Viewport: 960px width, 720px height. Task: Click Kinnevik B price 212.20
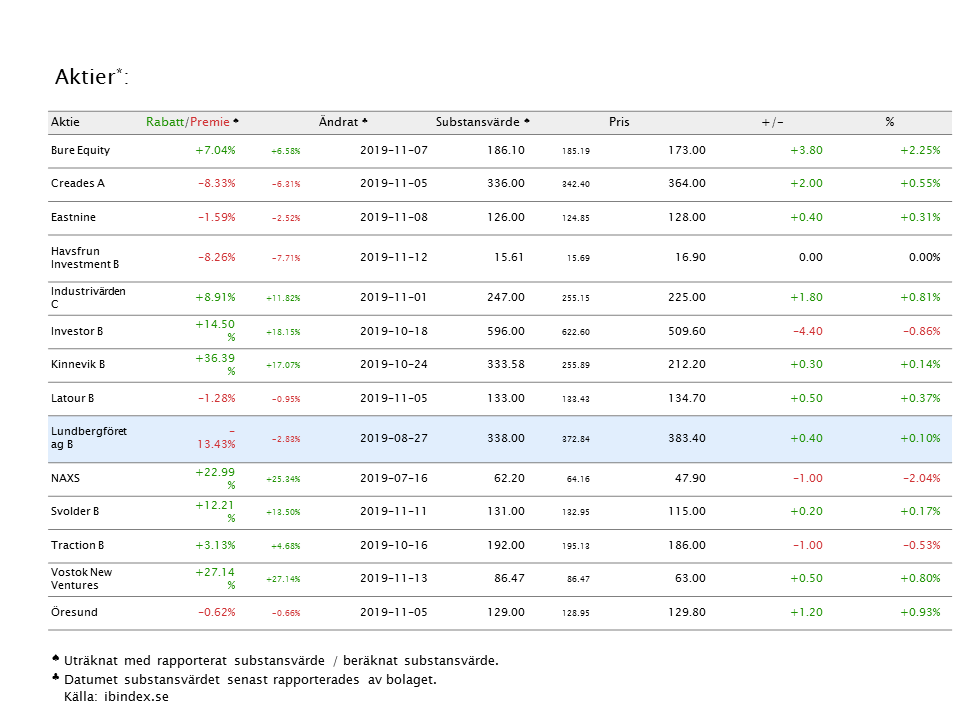pos(687,364)
